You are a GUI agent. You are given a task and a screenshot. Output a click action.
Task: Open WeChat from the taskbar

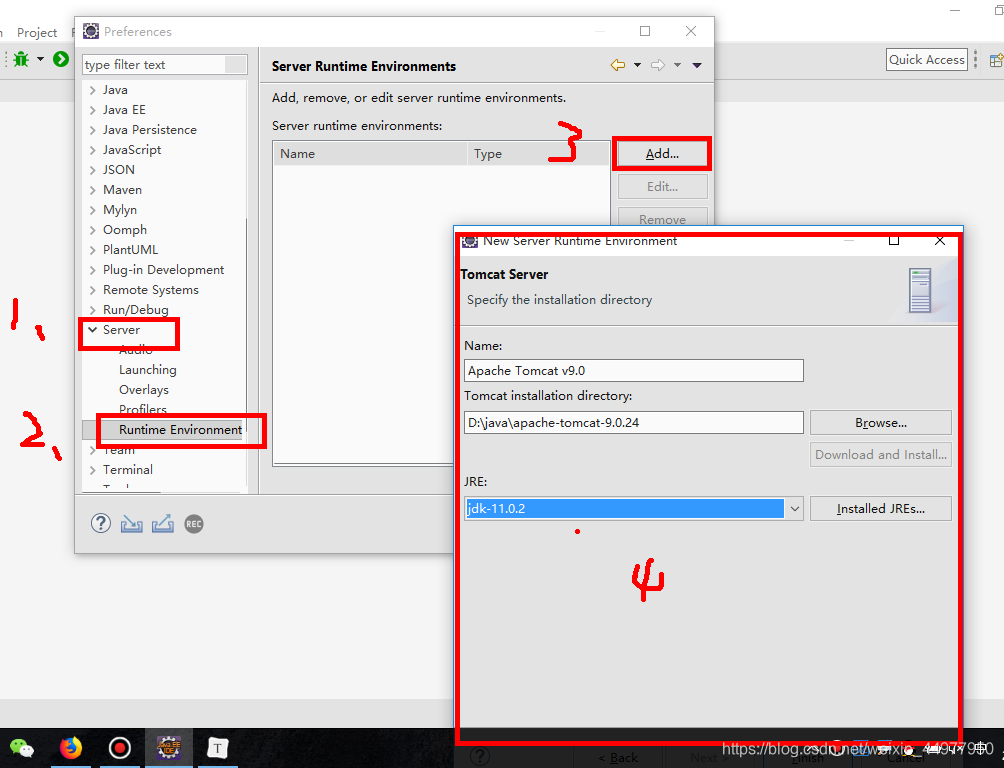click(22, 748)
